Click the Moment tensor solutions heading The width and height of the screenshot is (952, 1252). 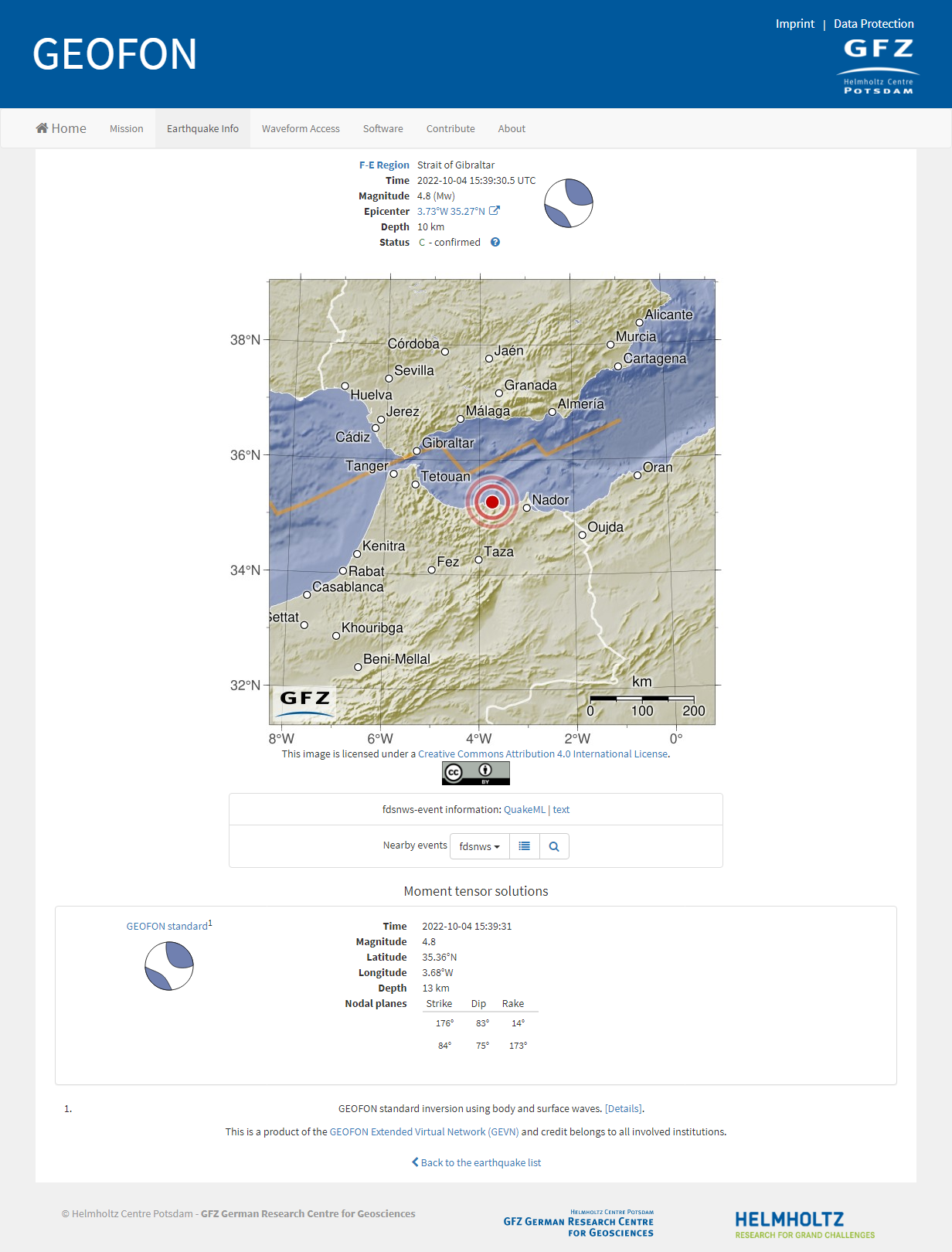(x=476, y=891)
